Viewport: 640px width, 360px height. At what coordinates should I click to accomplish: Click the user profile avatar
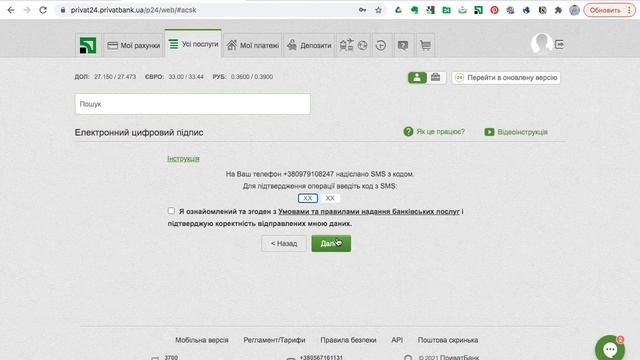[x=542, y=43]
